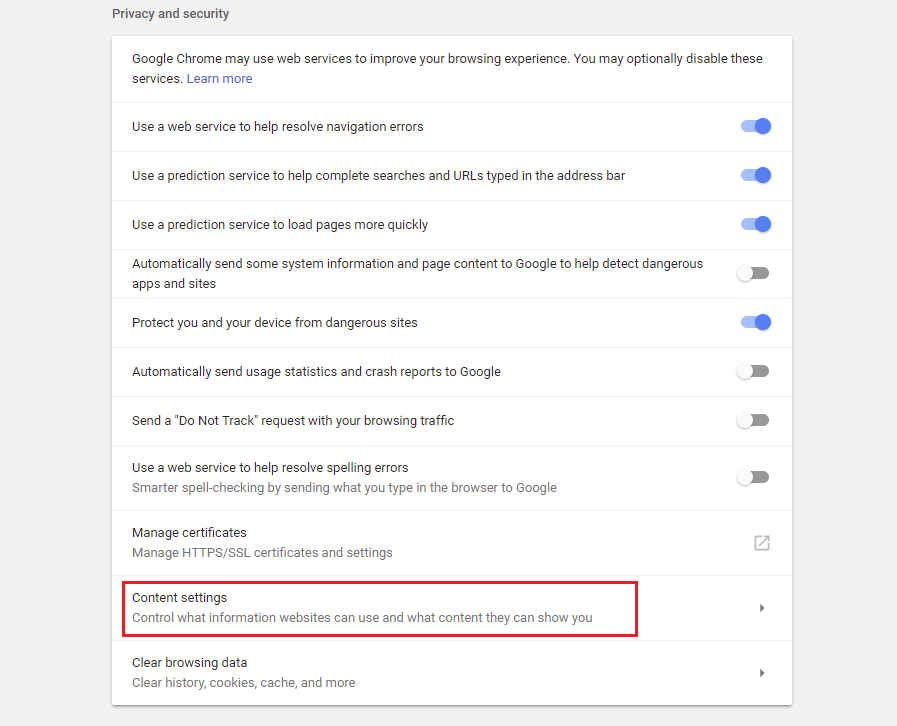Open the Learn more link

[219, 78]
